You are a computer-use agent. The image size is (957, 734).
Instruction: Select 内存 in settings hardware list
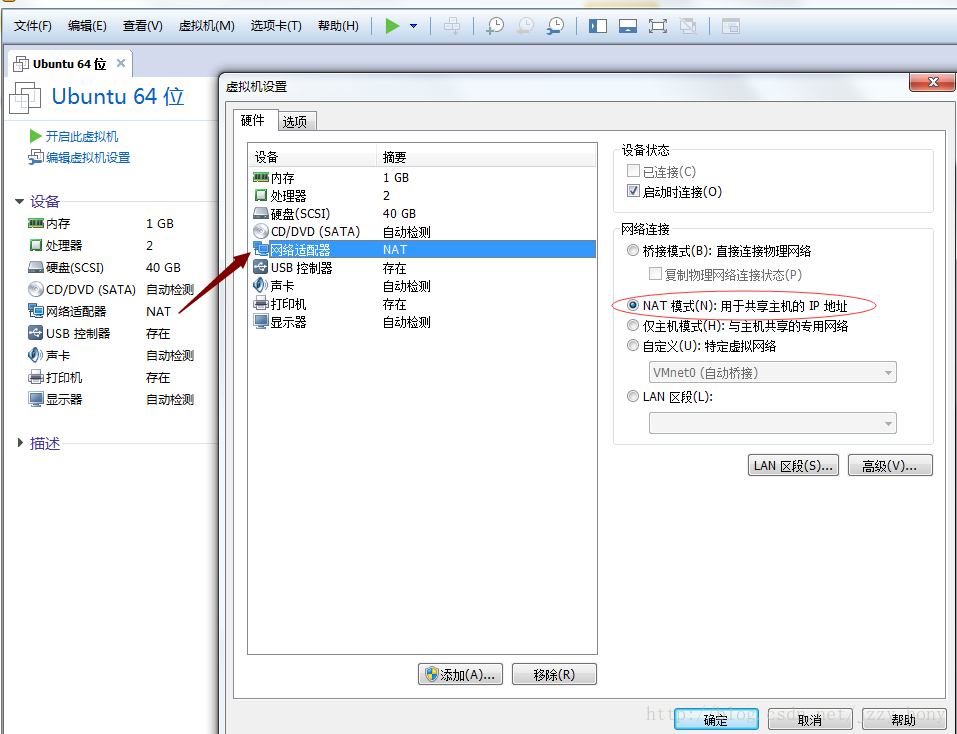[422, 178]
